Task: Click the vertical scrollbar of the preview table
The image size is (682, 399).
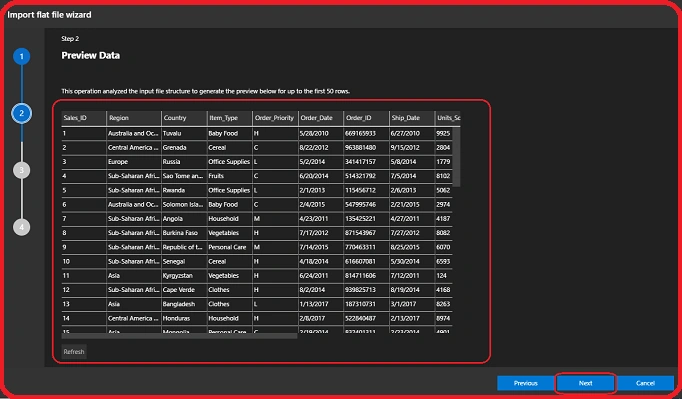Action: click(456, 157)
